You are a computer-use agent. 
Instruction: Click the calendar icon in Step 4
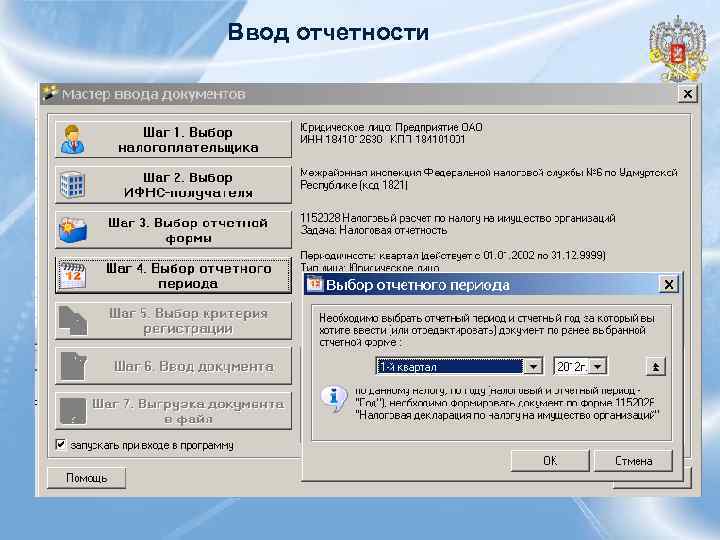click(73, 276)
